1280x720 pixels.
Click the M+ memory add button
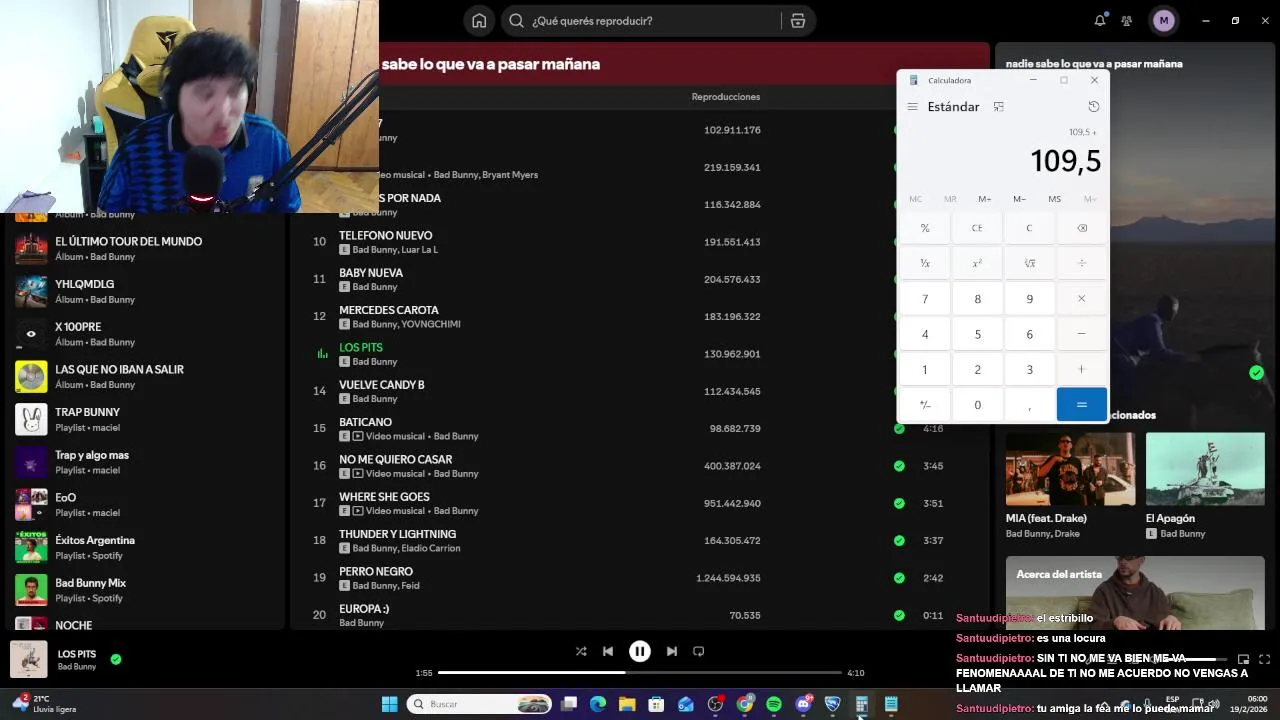(x=985, y=199)
